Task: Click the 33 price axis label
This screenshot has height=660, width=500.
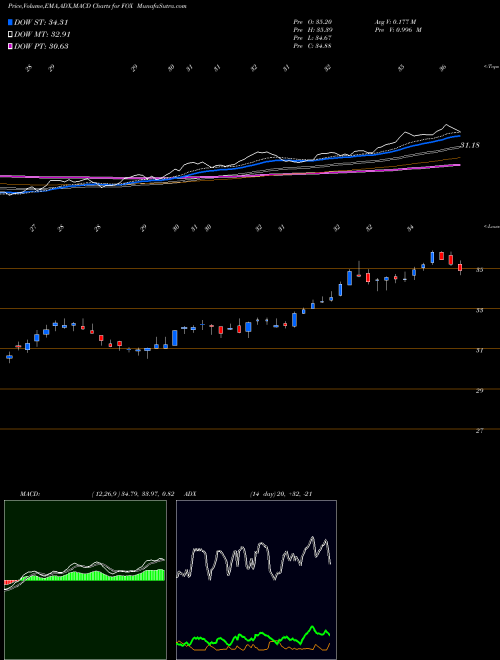Action: coord(479,310)
